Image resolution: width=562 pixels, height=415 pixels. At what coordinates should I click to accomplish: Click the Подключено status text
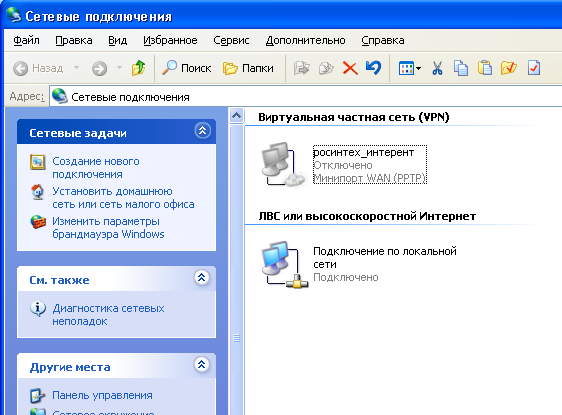coord(346,277)
